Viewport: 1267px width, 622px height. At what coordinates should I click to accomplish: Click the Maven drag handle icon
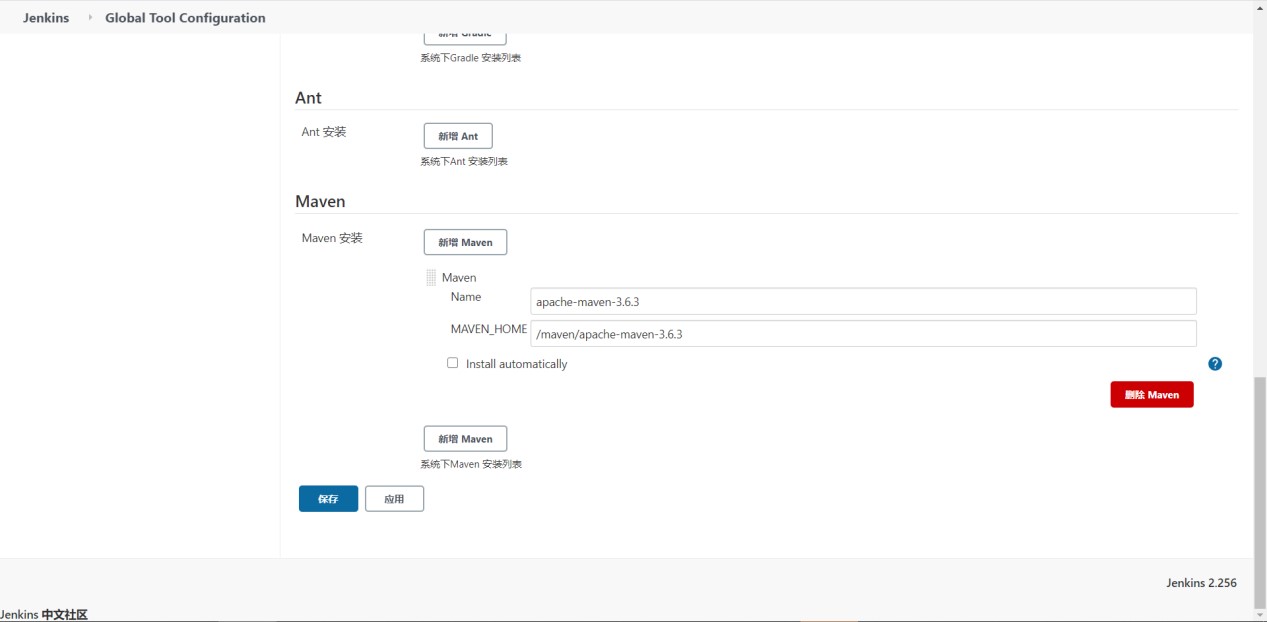pyautogui.click(x=430, y=277)
